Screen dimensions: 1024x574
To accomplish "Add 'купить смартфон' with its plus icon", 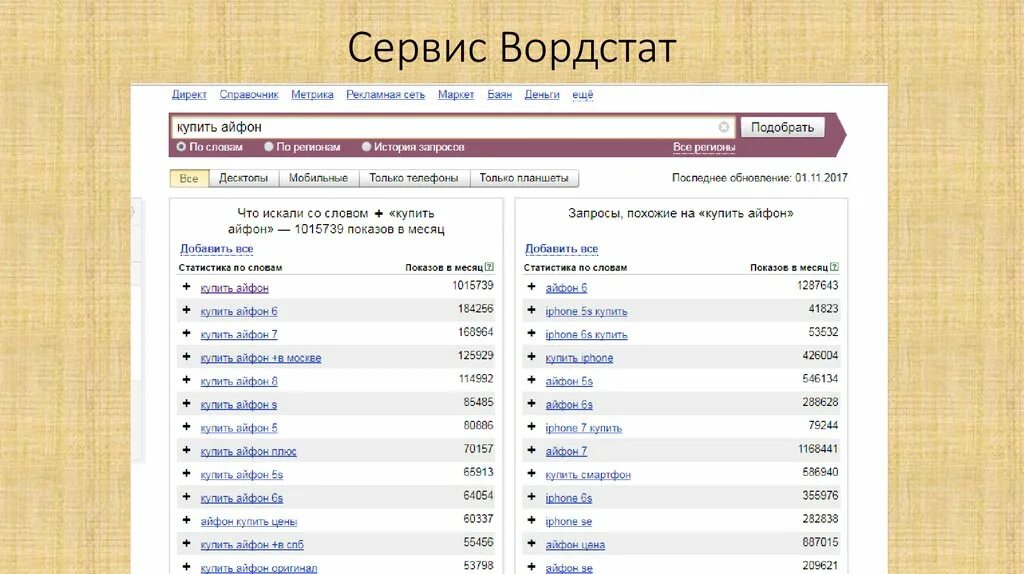I will [532, 473].
